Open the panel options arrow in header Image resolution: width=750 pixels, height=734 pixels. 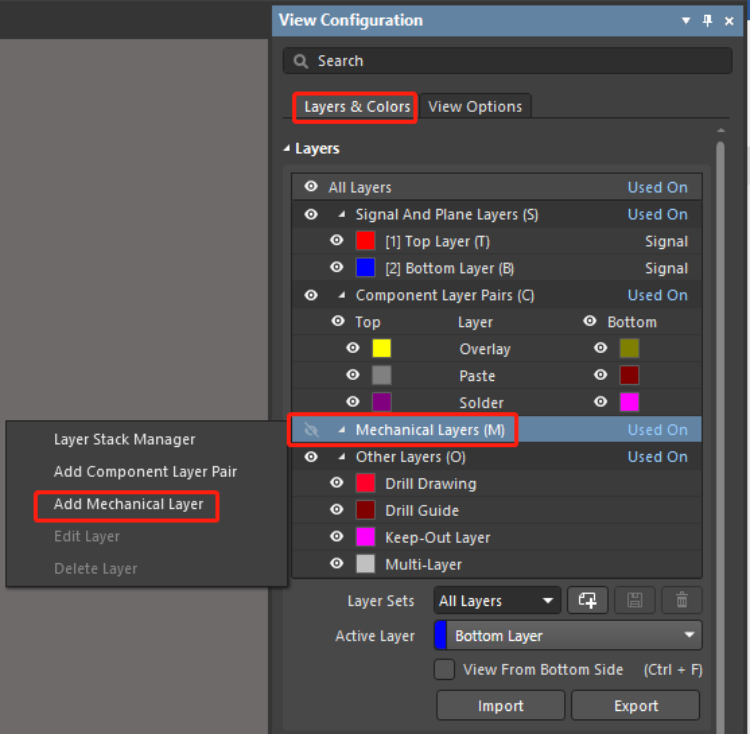pos(686,21)
